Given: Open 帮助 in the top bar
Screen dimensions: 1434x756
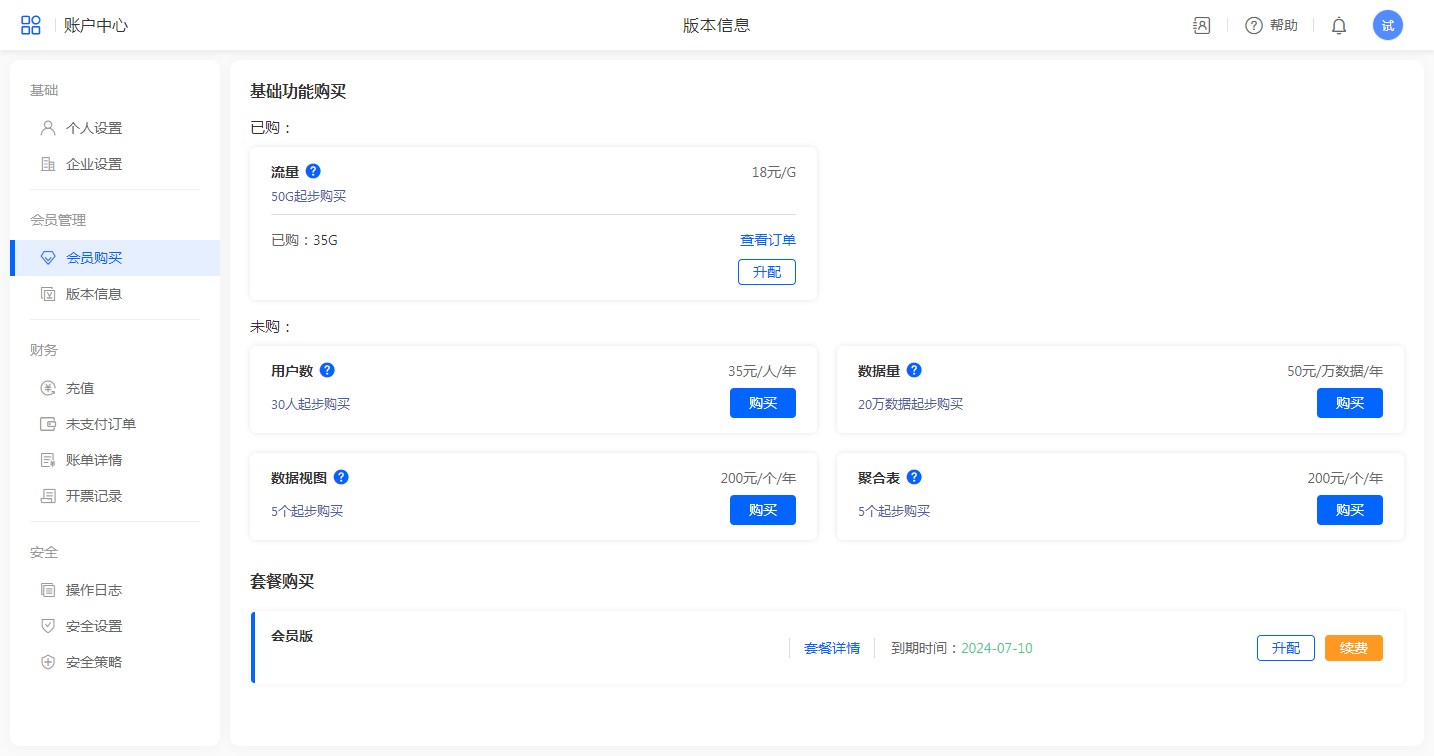Looking at the screenshot, I should pyautogui.click(x=1271, y=26).
